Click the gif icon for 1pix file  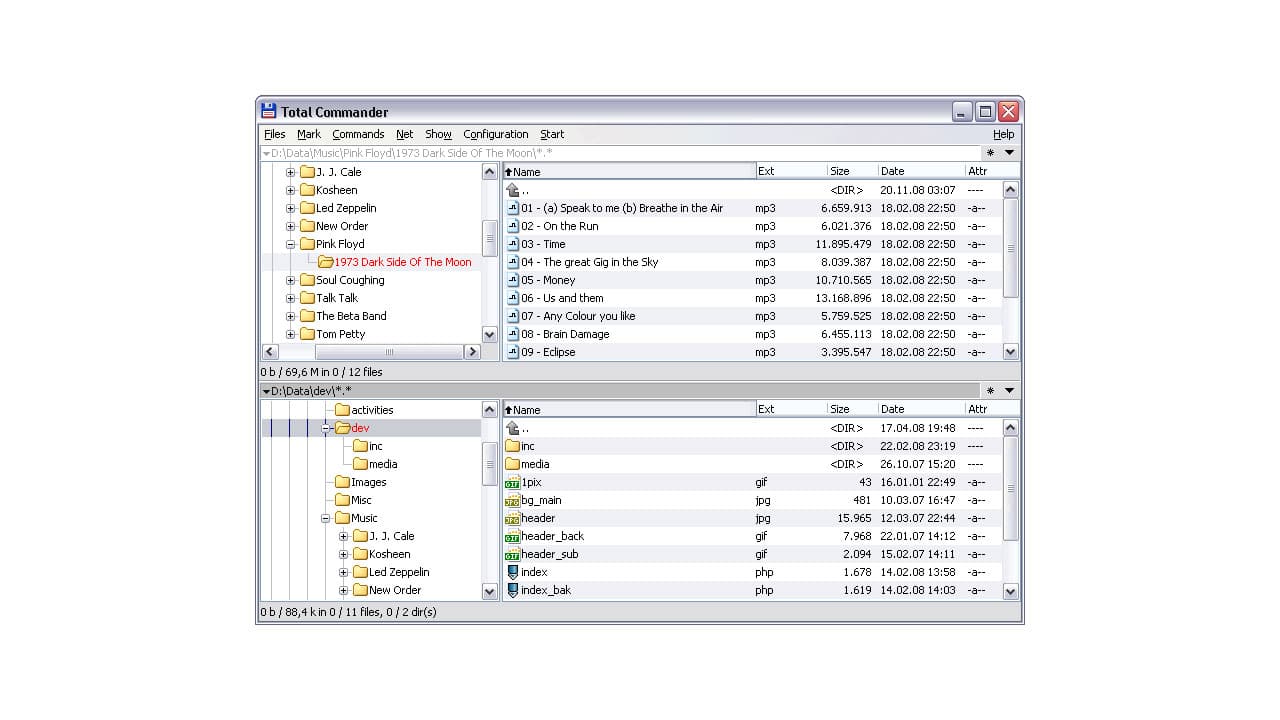tap(513, 482)
